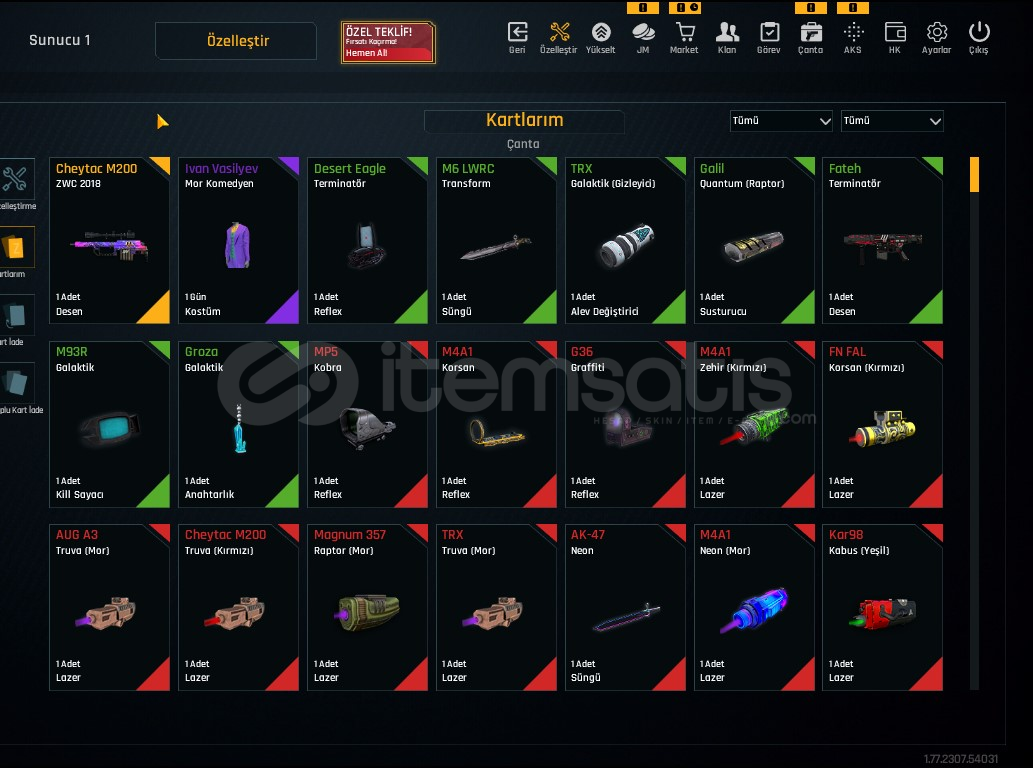This screenshot has height=768, width=1033.
Task: Open the Görev tasks icon
Action: (x=768, y=38)
